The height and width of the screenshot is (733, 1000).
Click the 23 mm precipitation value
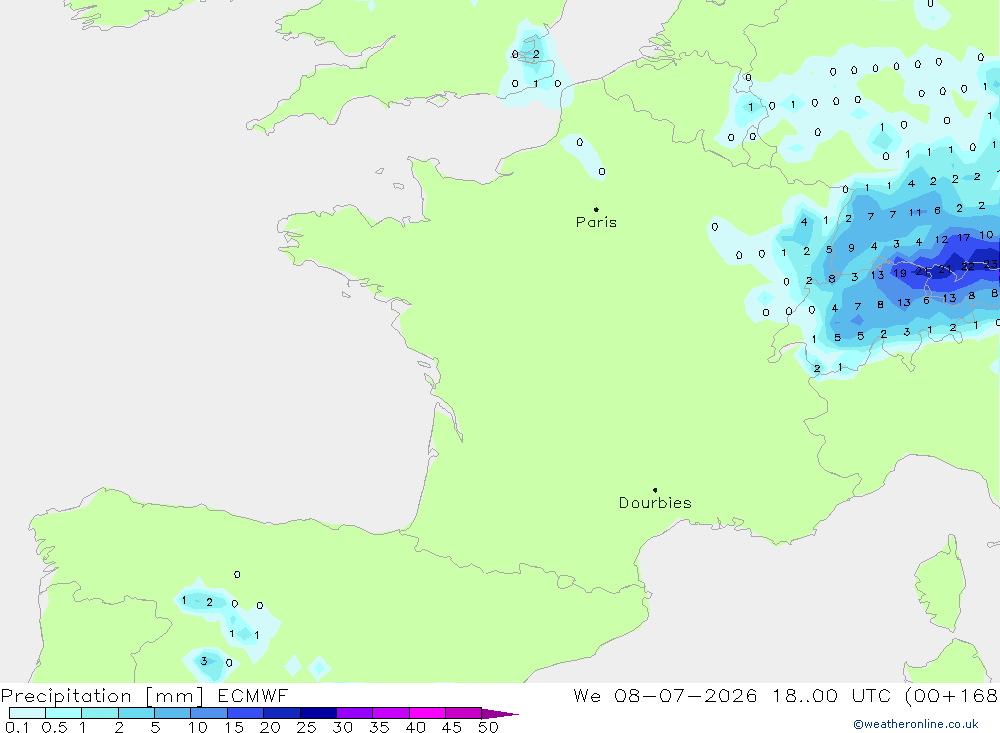(990, 263)
